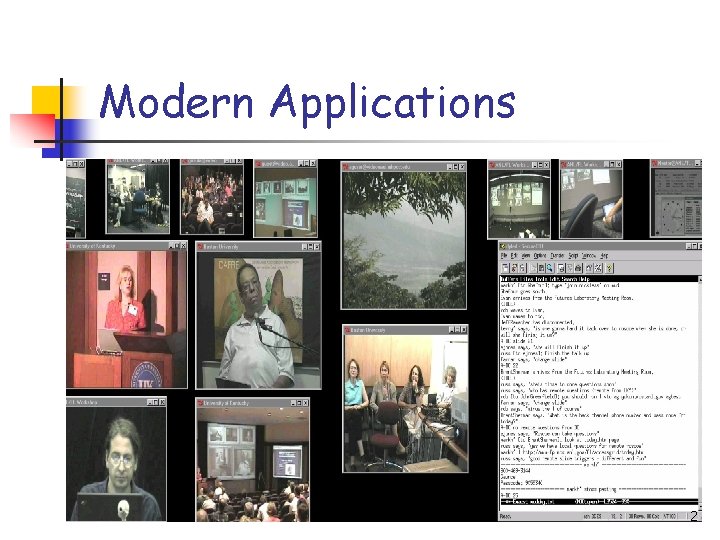Screen dimensions: 720x540
Task: Open the Script menu in SecureCRT
Action: point(573,256)
